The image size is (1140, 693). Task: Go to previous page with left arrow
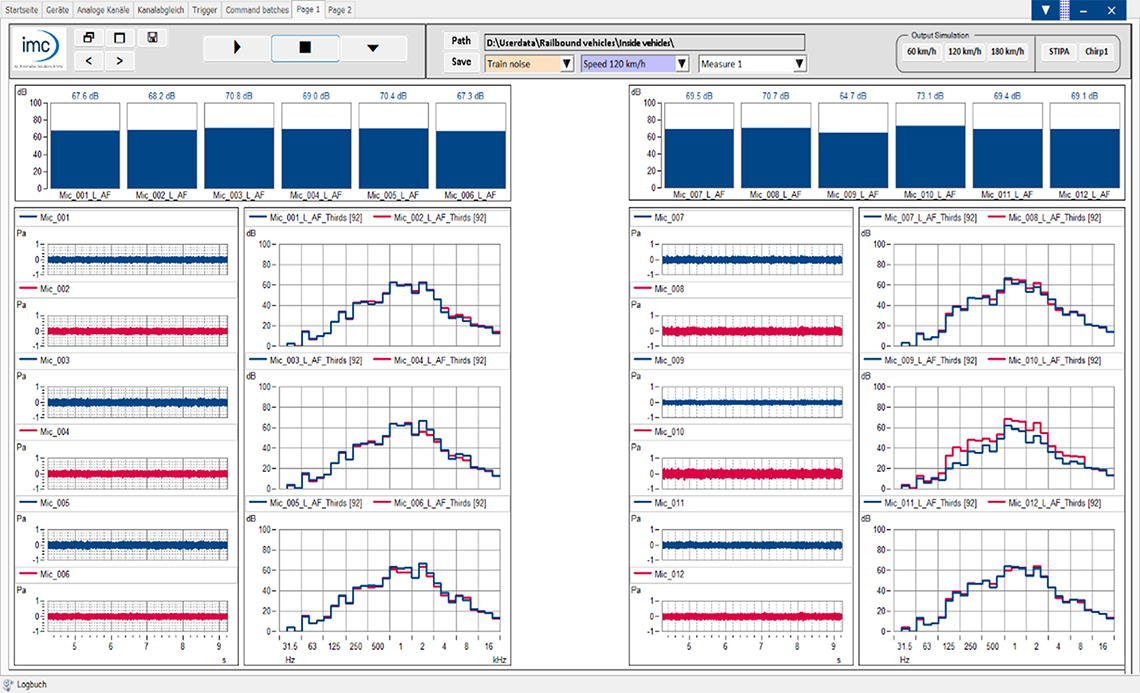pyautogui.click(x=88, y=61)
